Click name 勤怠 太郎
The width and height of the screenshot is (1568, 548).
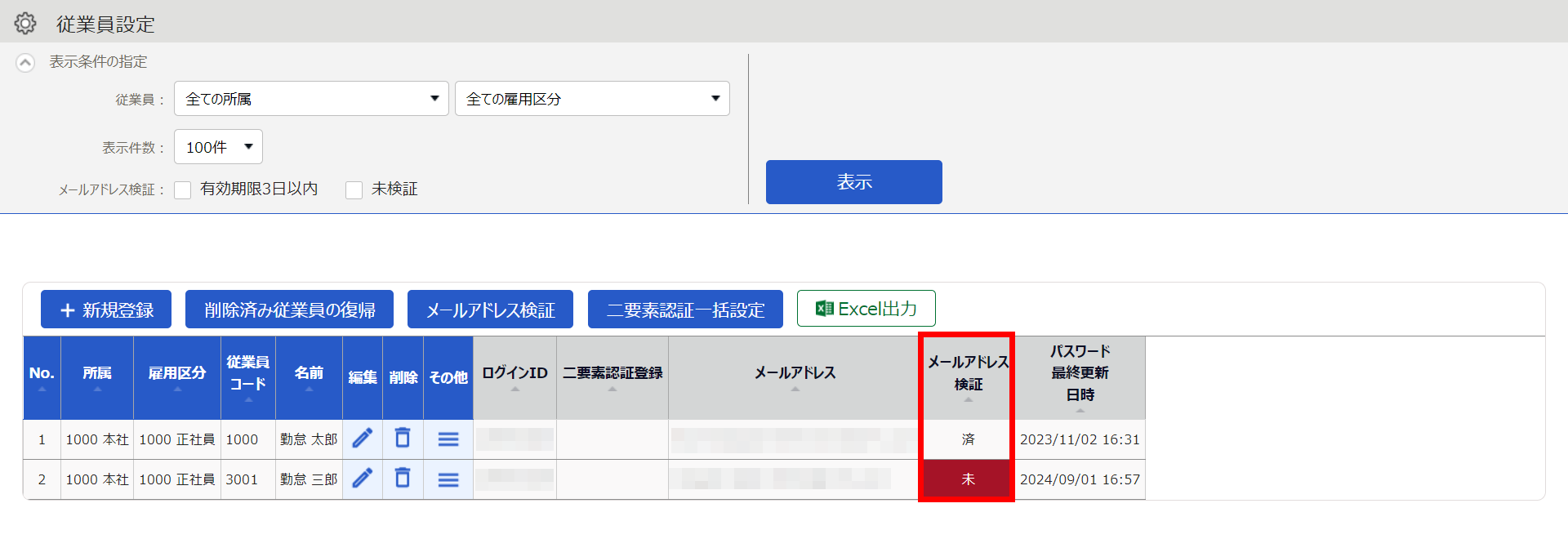pyautogui.click(x=309, y=439)
